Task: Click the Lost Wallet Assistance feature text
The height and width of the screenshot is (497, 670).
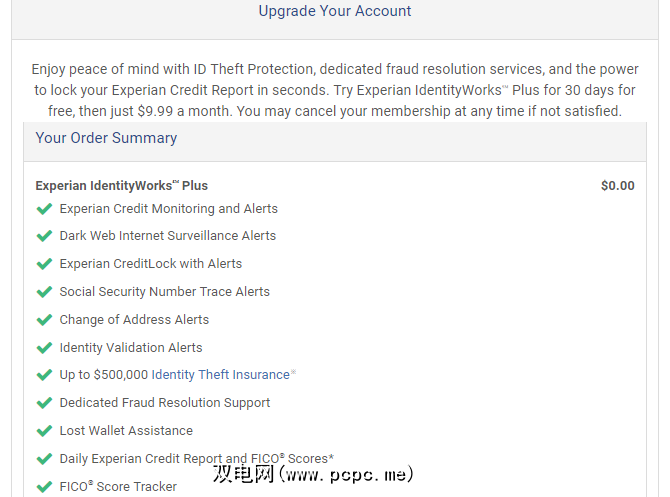Action: pos(126,431)
